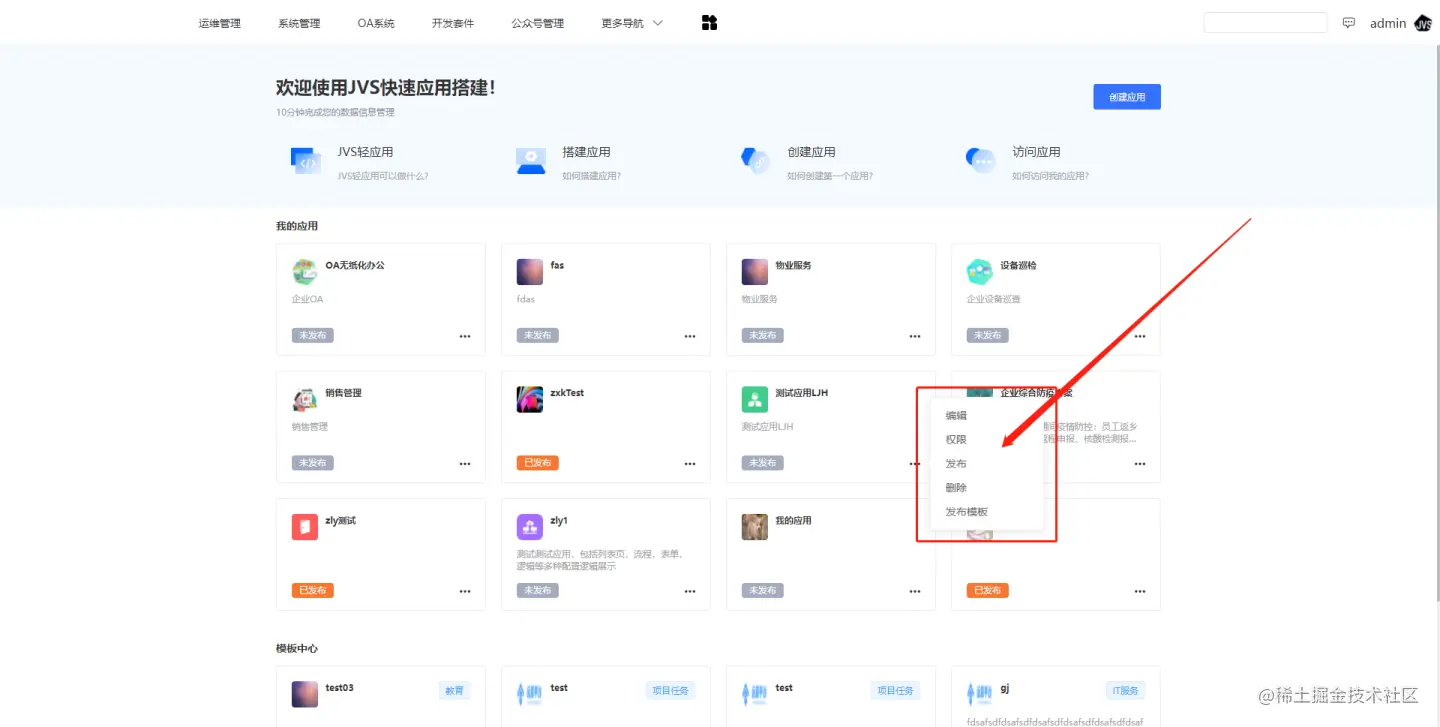Click the IT服务 tag on gj template
Viewport: 1440px width, 727px height.
1125,691
